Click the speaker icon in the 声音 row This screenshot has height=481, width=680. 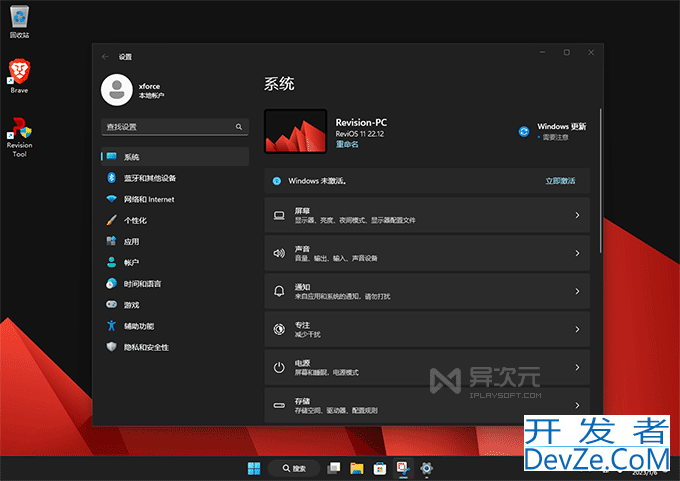(279, 253)
